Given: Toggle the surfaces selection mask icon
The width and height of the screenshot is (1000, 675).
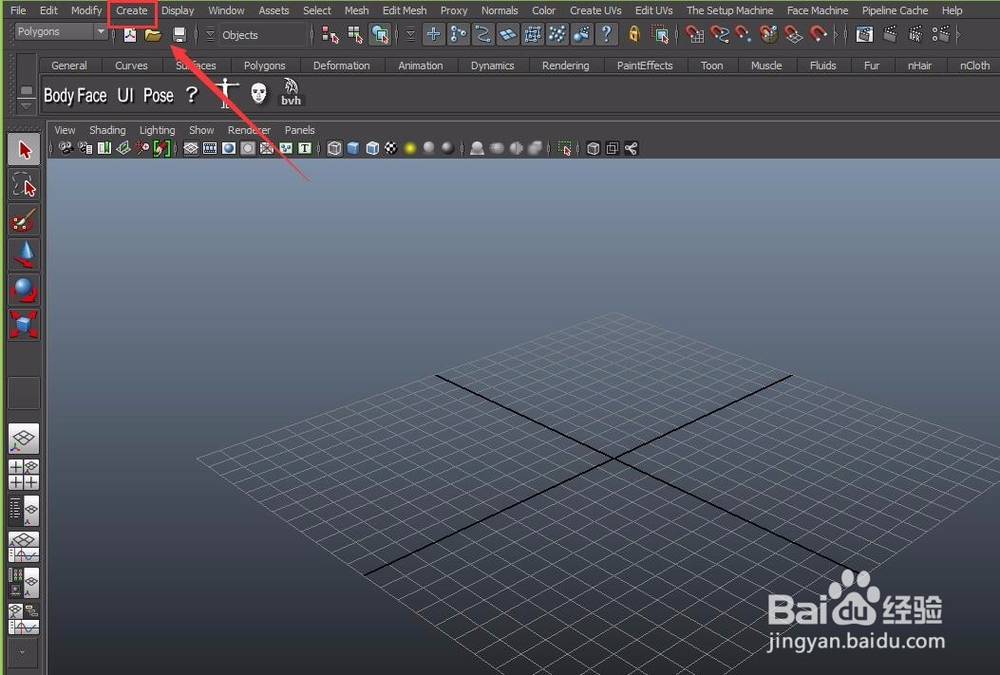Looking at the screenshot, I should point(508,34).
